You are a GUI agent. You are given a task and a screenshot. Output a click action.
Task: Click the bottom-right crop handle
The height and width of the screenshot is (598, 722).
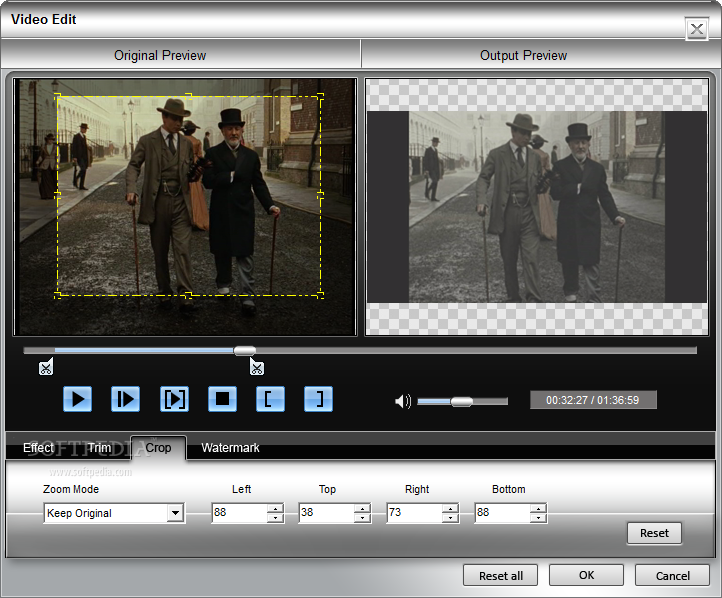point(320,295)
